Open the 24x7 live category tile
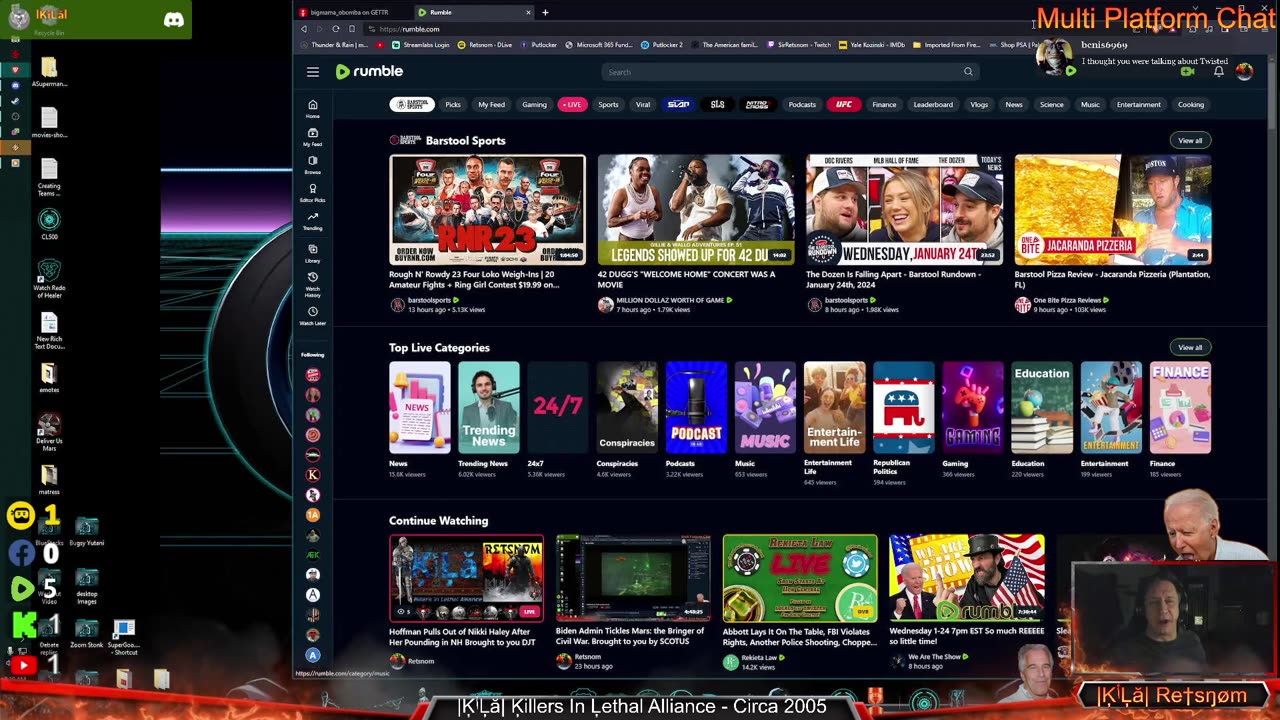Screen dimensions: 1280x720 (x=558, y=407)
